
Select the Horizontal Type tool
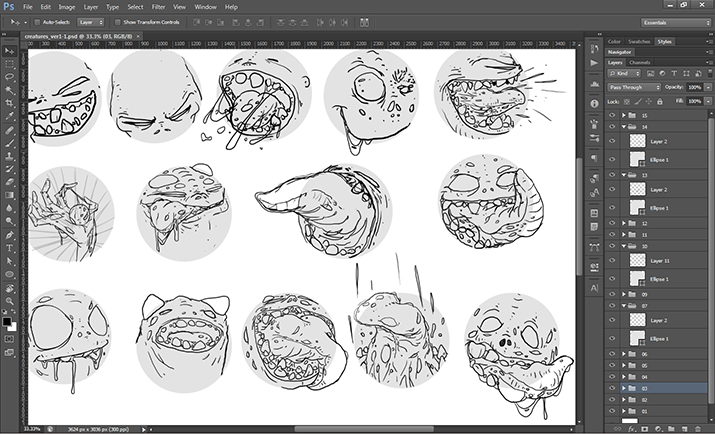point(9,247)
